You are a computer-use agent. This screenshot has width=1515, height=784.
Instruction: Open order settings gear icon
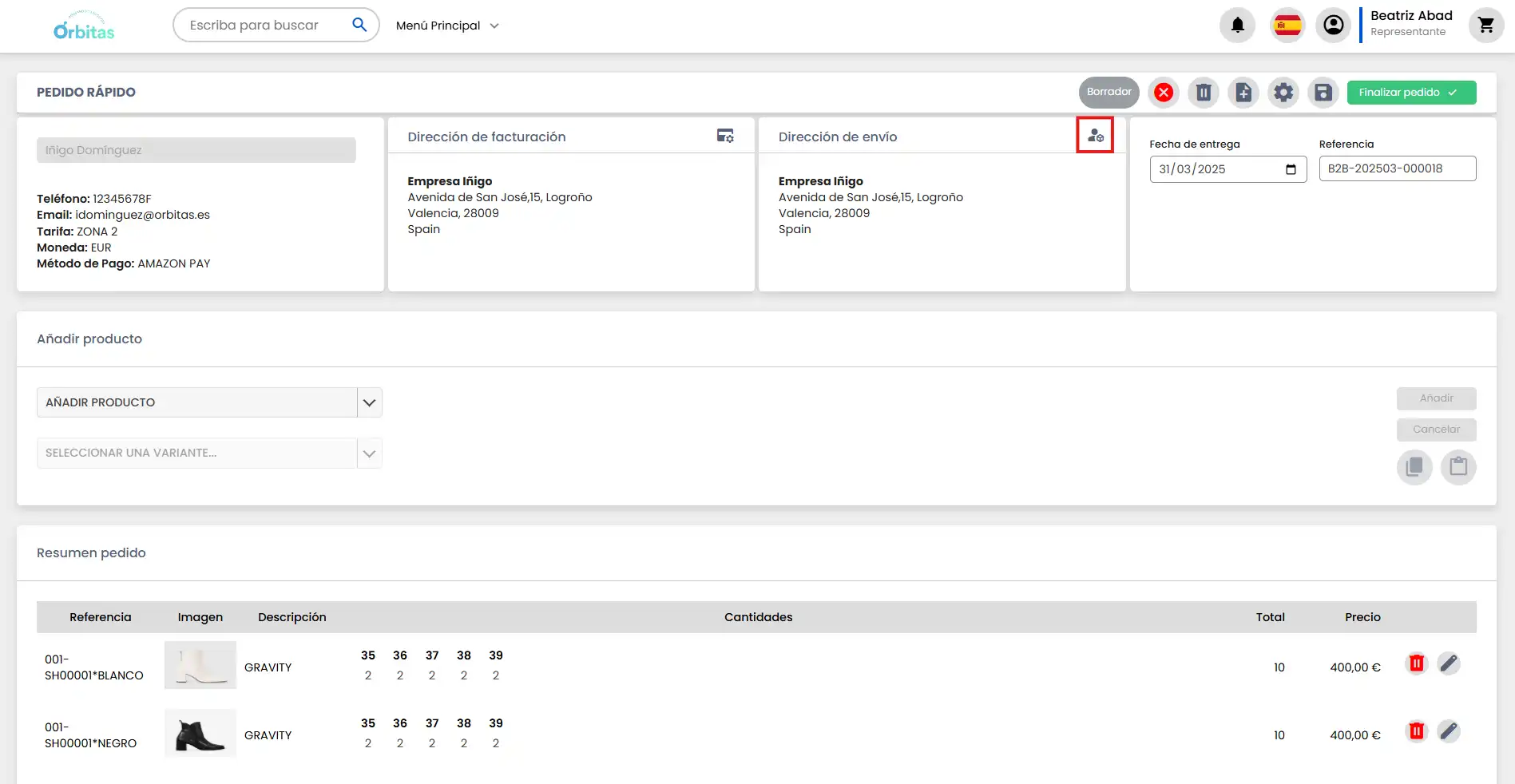[x=1283, y=93]
